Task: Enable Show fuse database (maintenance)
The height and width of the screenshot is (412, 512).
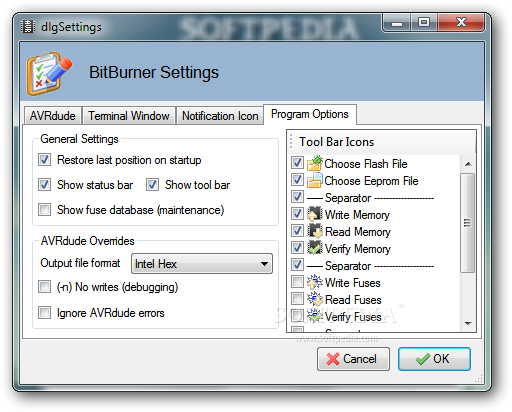Action: point(44,210)
